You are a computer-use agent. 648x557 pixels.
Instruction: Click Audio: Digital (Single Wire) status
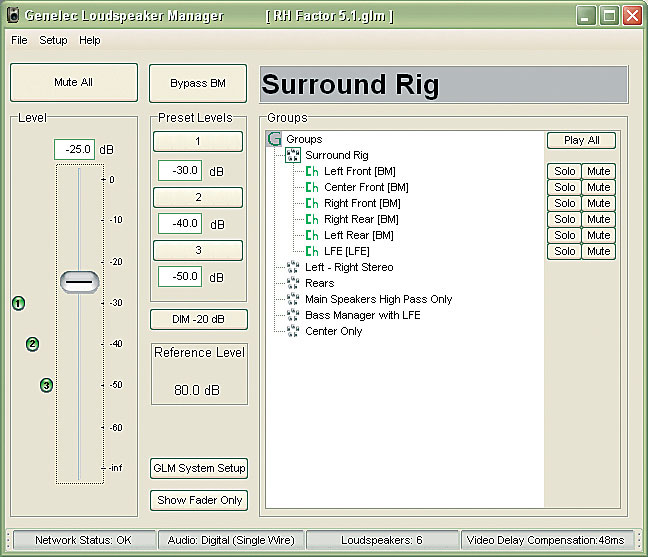(x=231, y=540)
